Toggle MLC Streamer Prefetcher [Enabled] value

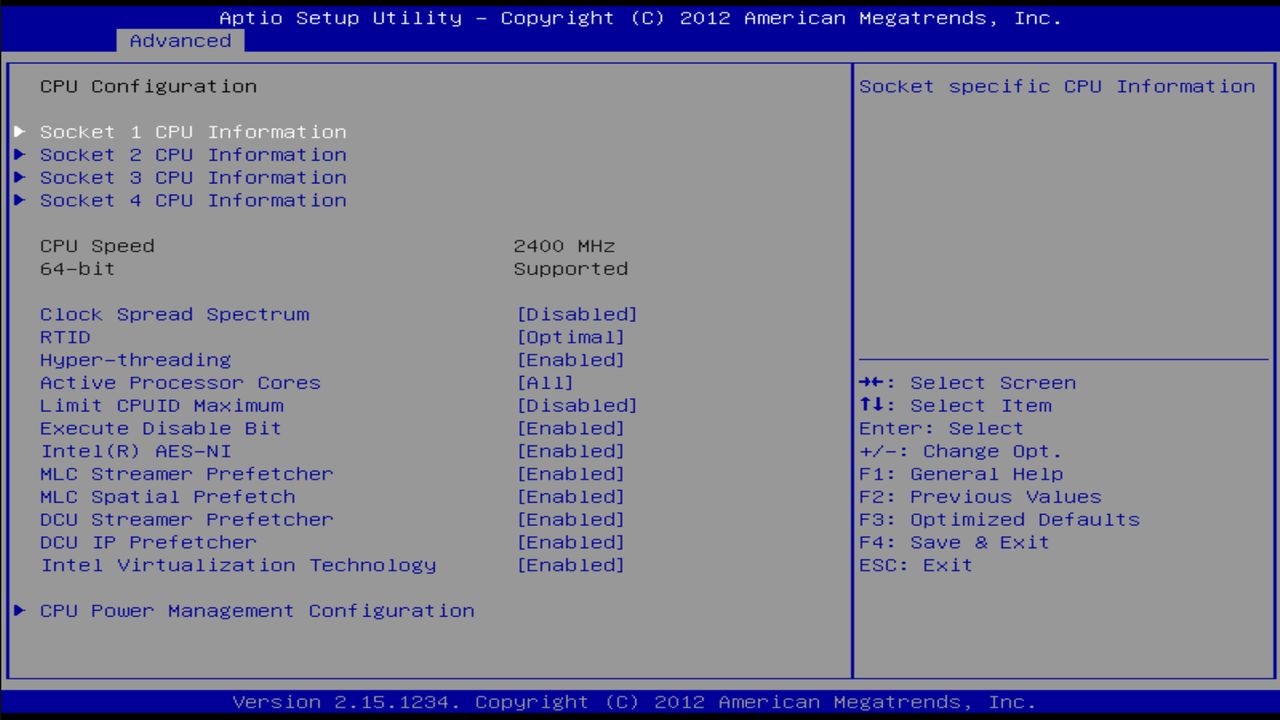(x=571, y=474)
